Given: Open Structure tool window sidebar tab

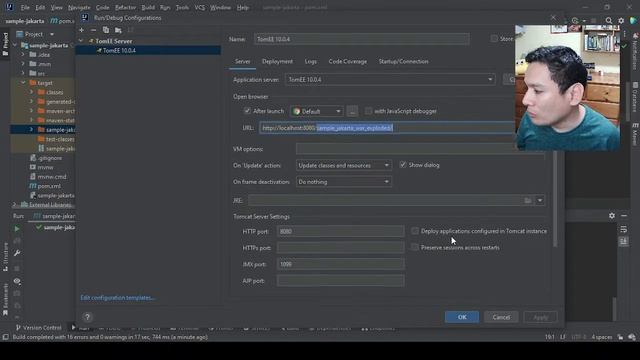Looking at the screenshot, I should [x=5, y=257].
